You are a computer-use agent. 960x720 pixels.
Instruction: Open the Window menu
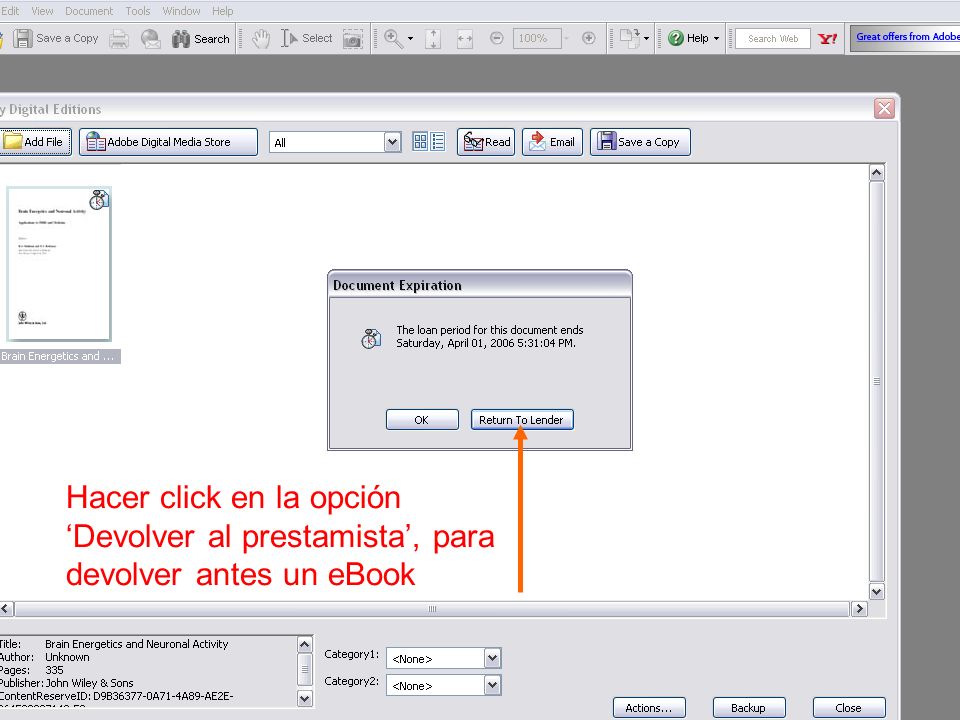[181, 11]
